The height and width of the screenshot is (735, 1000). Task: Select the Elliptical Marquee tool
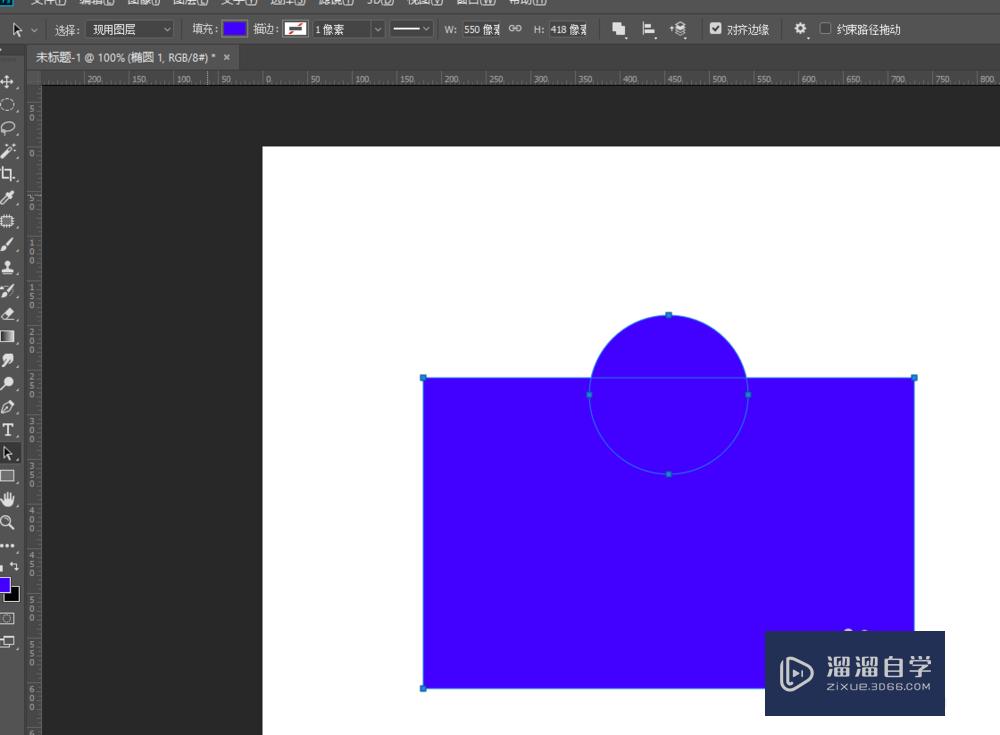click(x=8, y=105)
